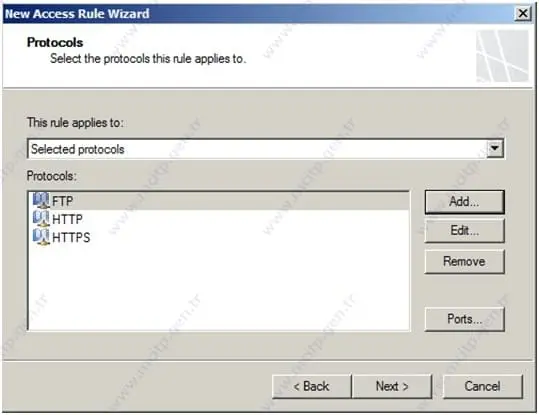Proceed with the Next button
Screen dimensions: 539x415
click(392, 386)
